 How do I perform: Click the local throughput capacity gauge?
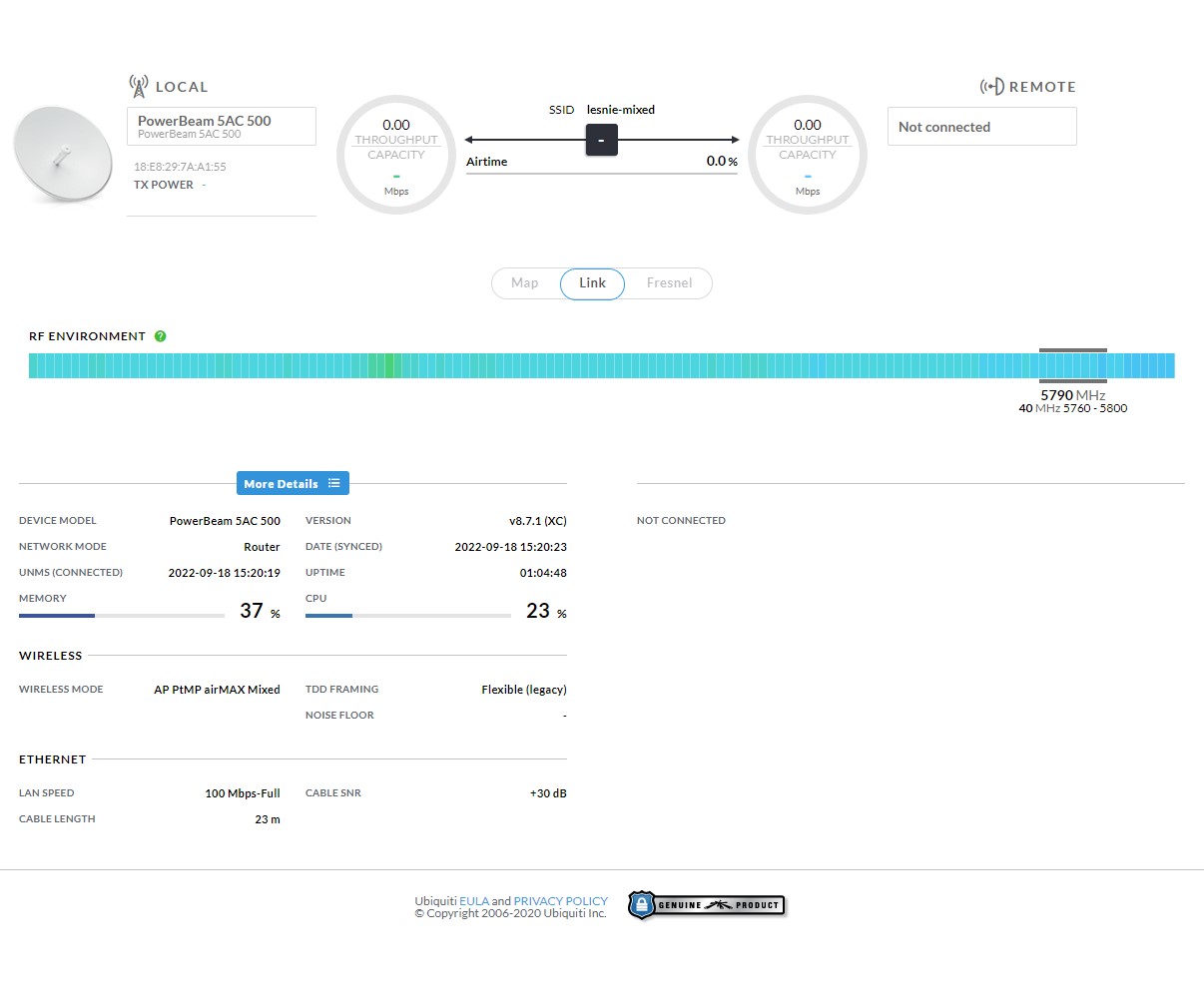[x=396, y=155]
